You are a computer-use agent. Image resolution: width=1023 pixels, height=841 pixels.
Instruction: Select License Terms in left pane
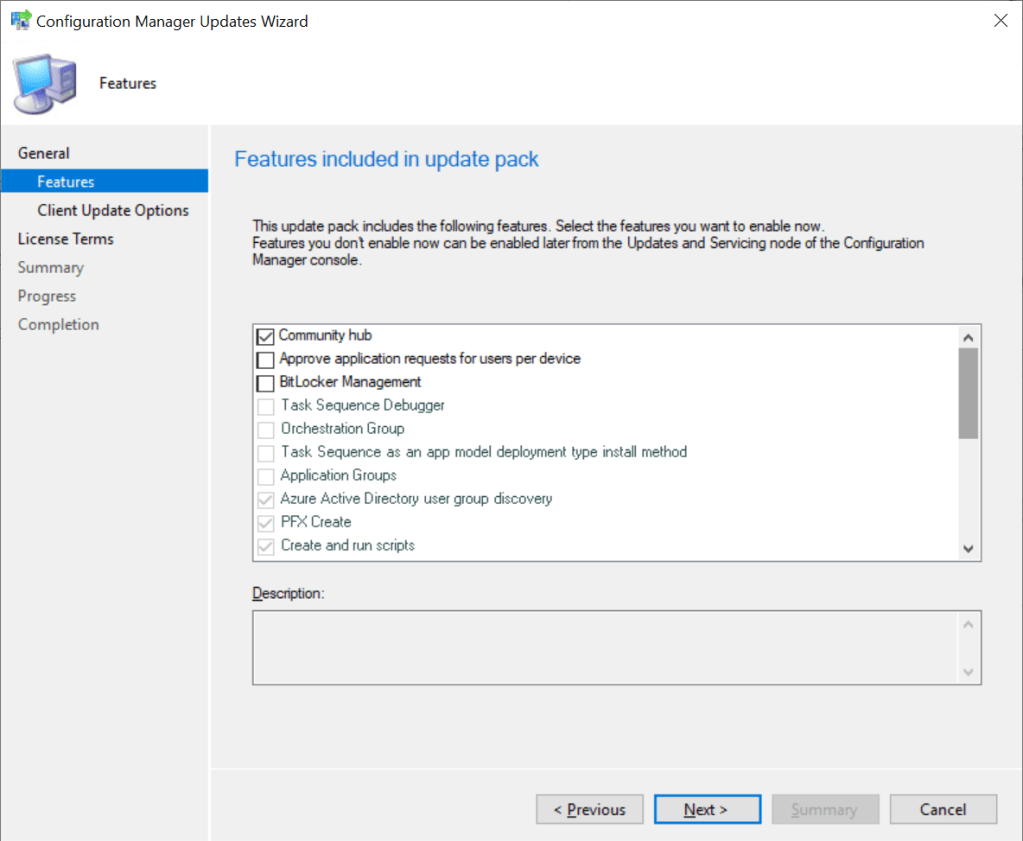pyautogui.click(x=66, y=239)
